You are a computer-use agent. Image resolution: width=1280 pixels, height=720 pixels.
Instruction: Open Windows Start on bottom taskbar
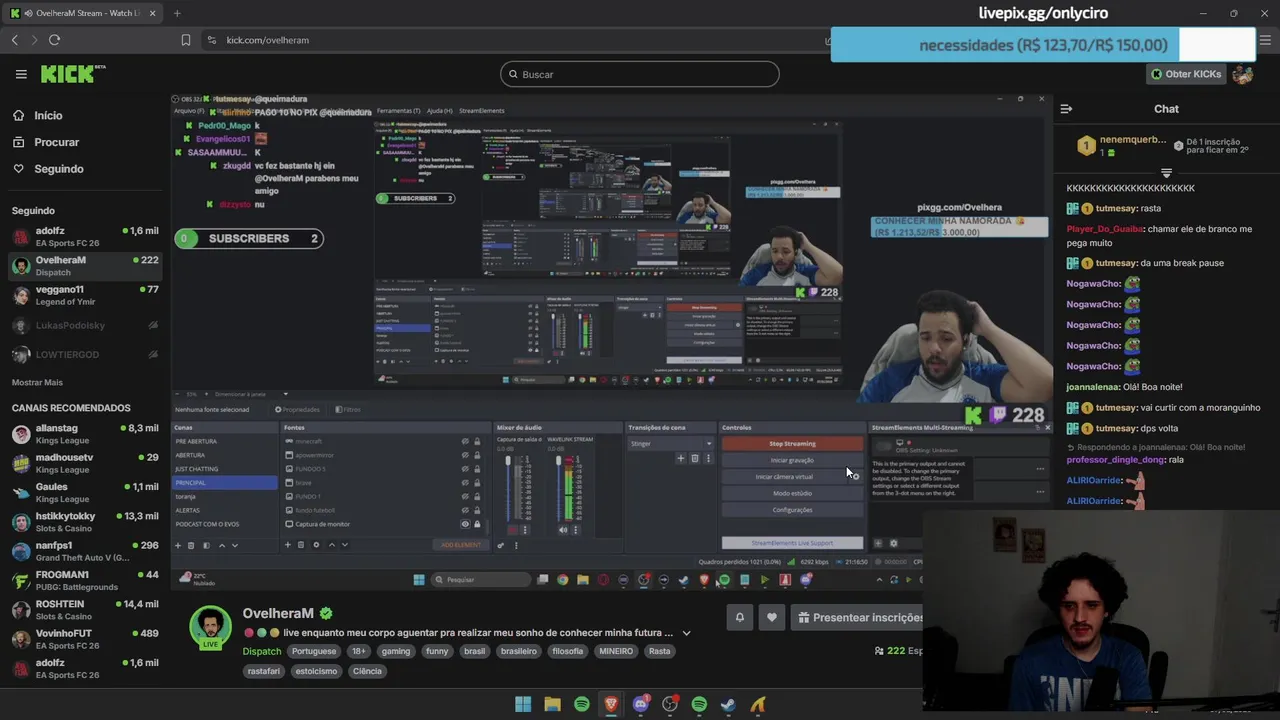click(x=523, y=704)
